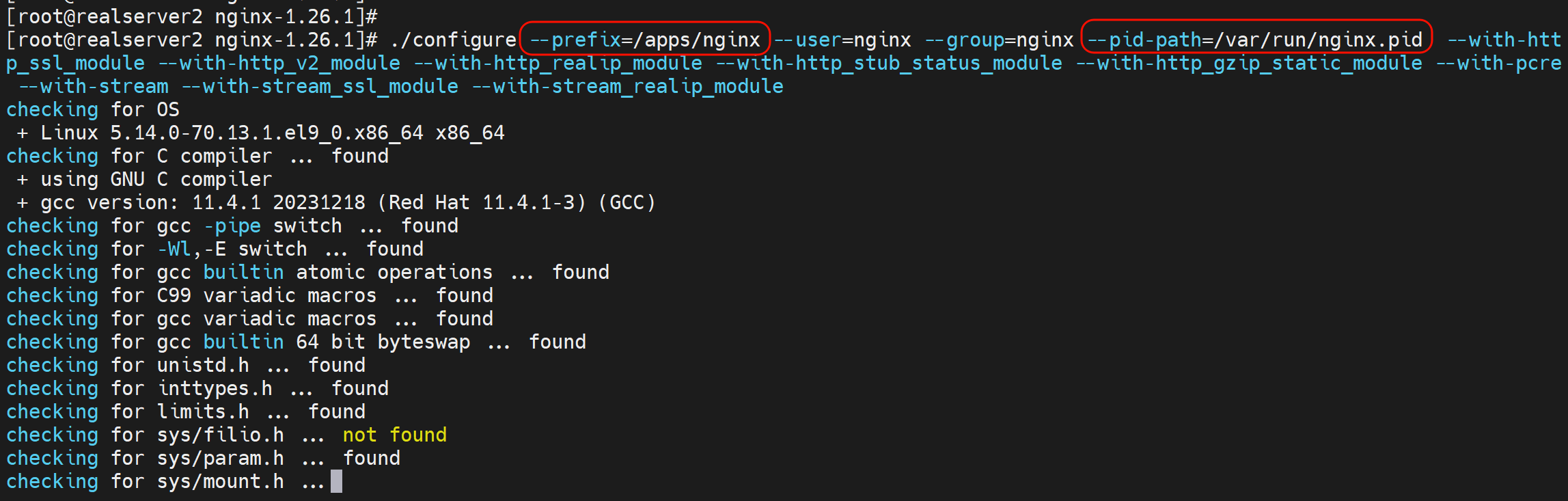Click the blue -pipe switch text
Image resolution: width=1568 pixels, height=501 pixels.
click(232, 226)
